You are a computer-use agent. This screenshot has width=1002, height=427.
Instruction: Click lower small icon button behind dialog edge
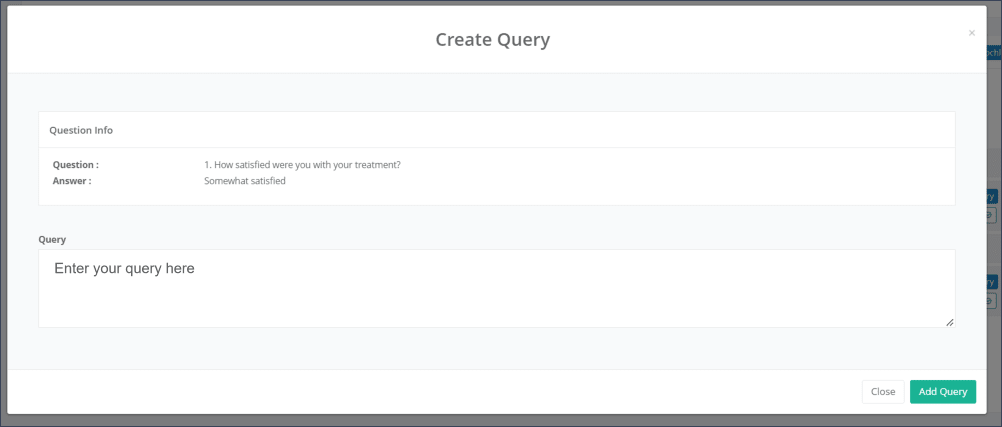point(992,300)
